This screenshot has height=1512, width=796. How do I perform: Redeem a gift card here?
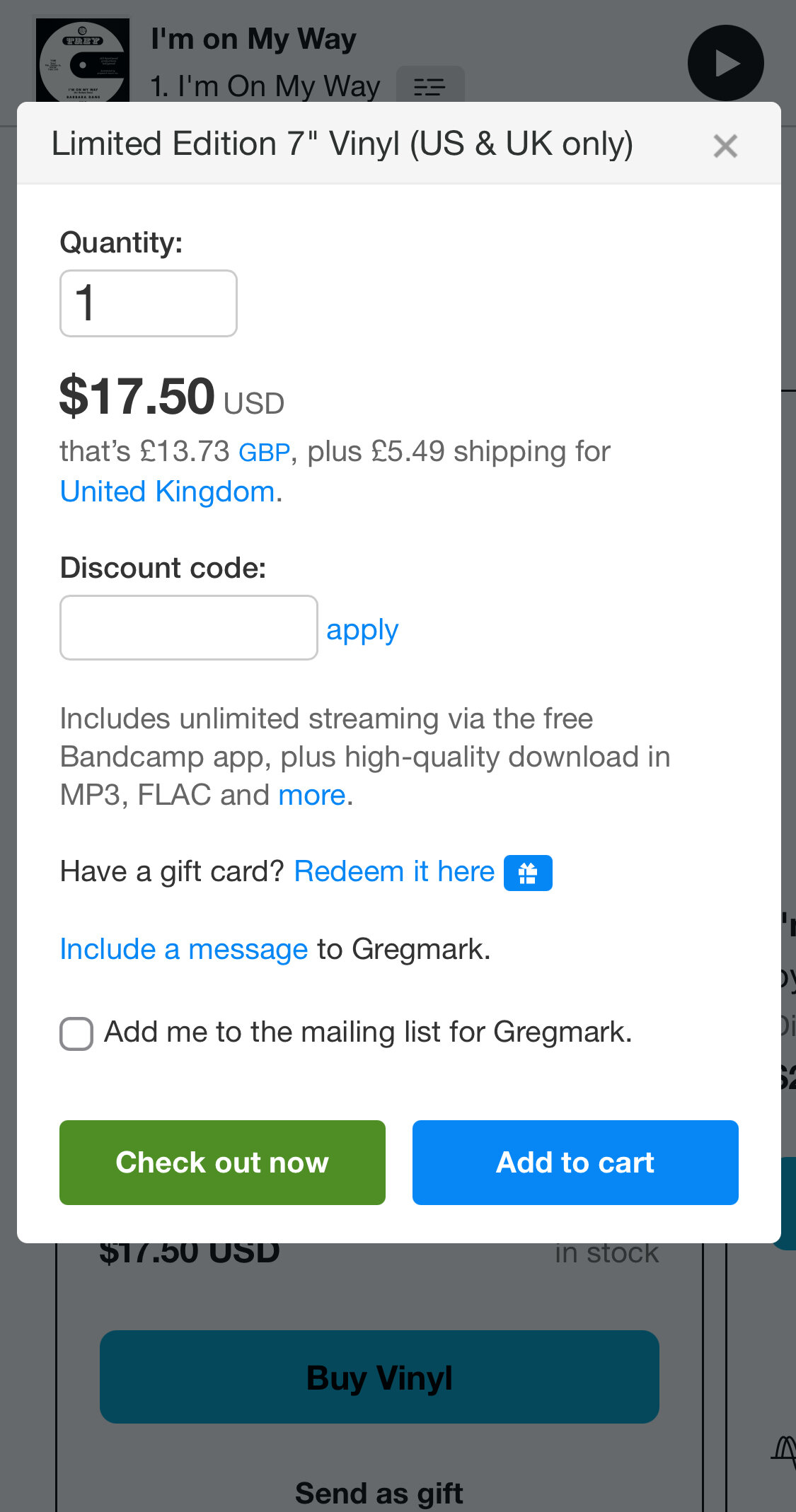[394, 871]
